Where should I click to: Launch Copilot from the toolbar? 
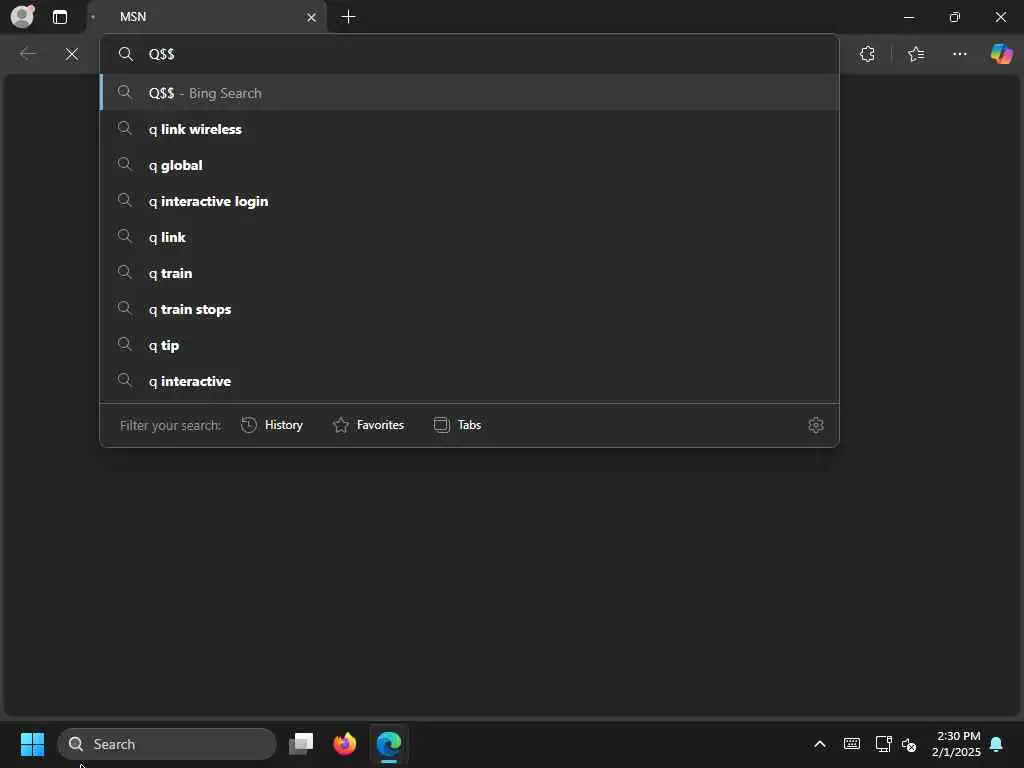1001,54
